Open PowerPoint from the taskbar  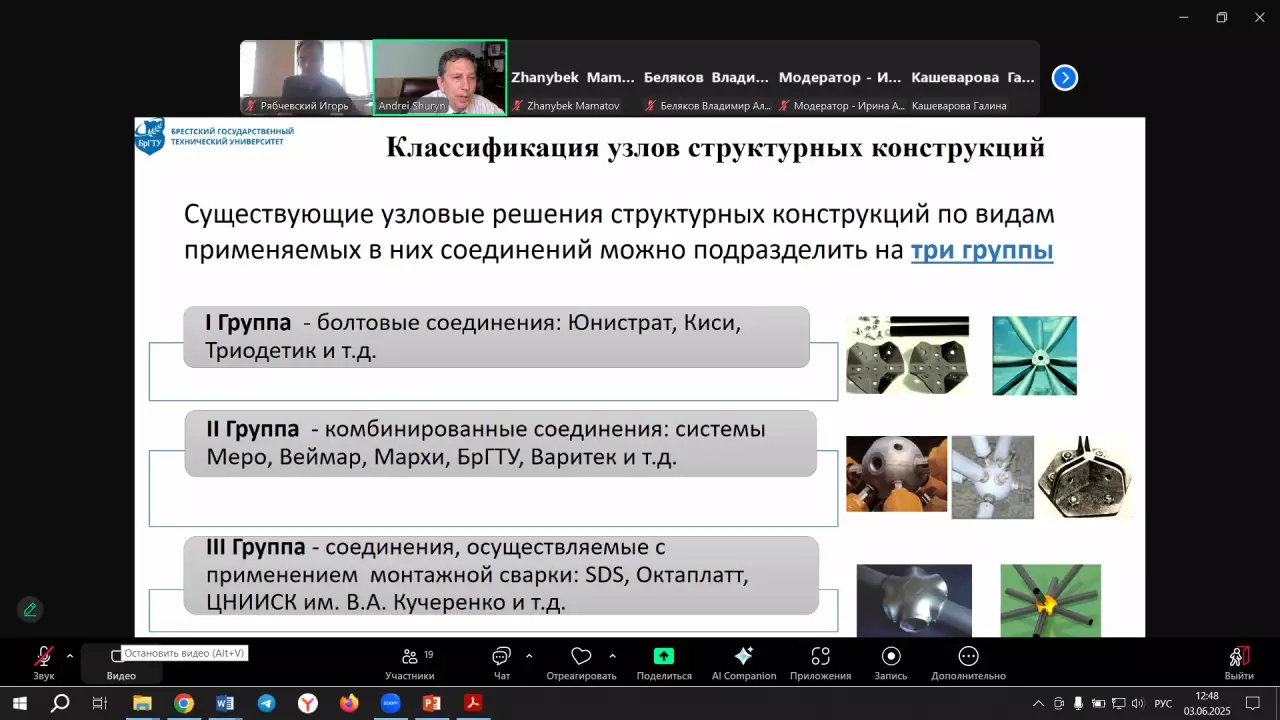[x=432, y=703]
